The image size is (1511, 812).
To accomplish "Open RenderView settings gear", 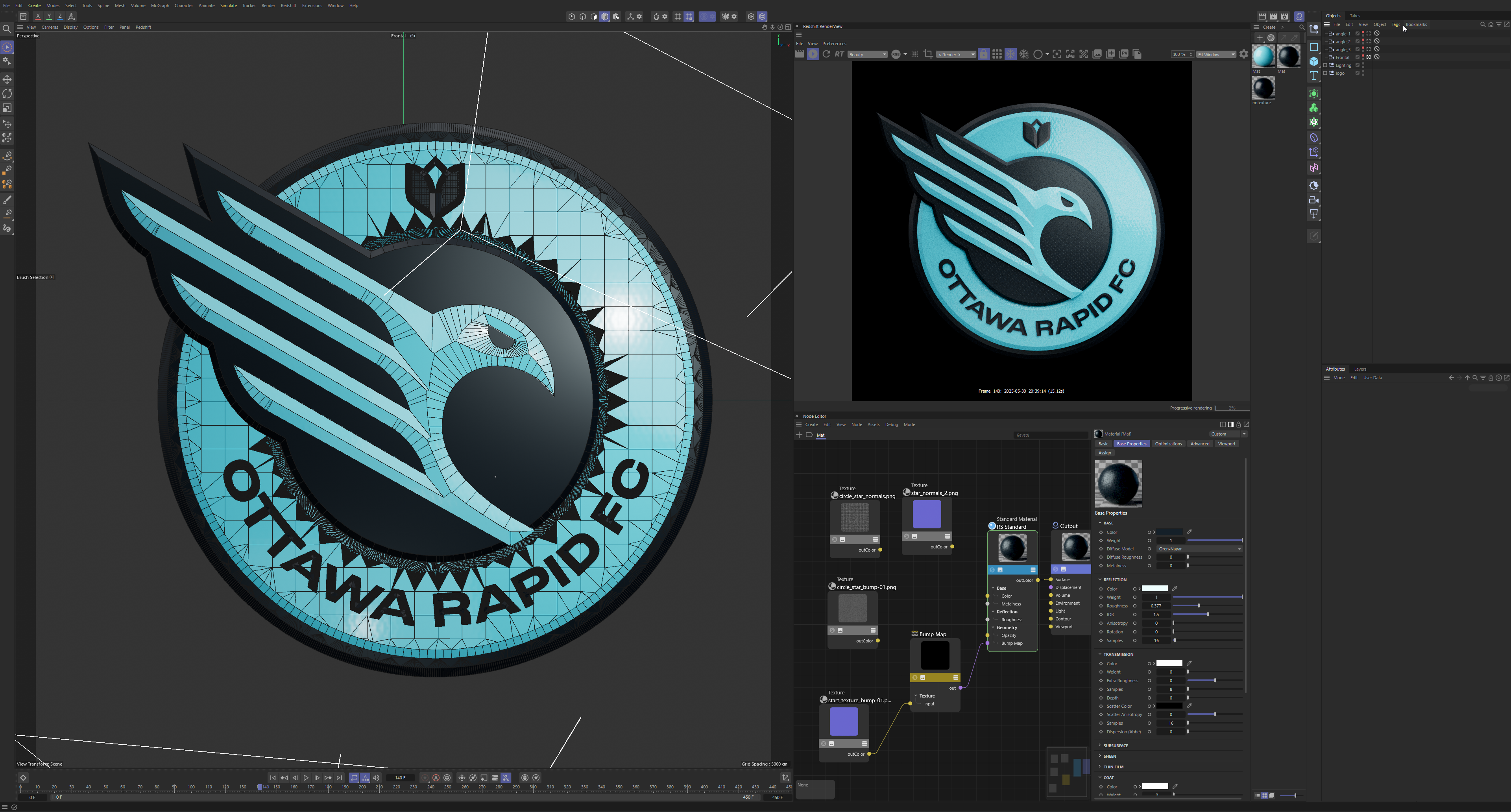I will click(1243, 55).
